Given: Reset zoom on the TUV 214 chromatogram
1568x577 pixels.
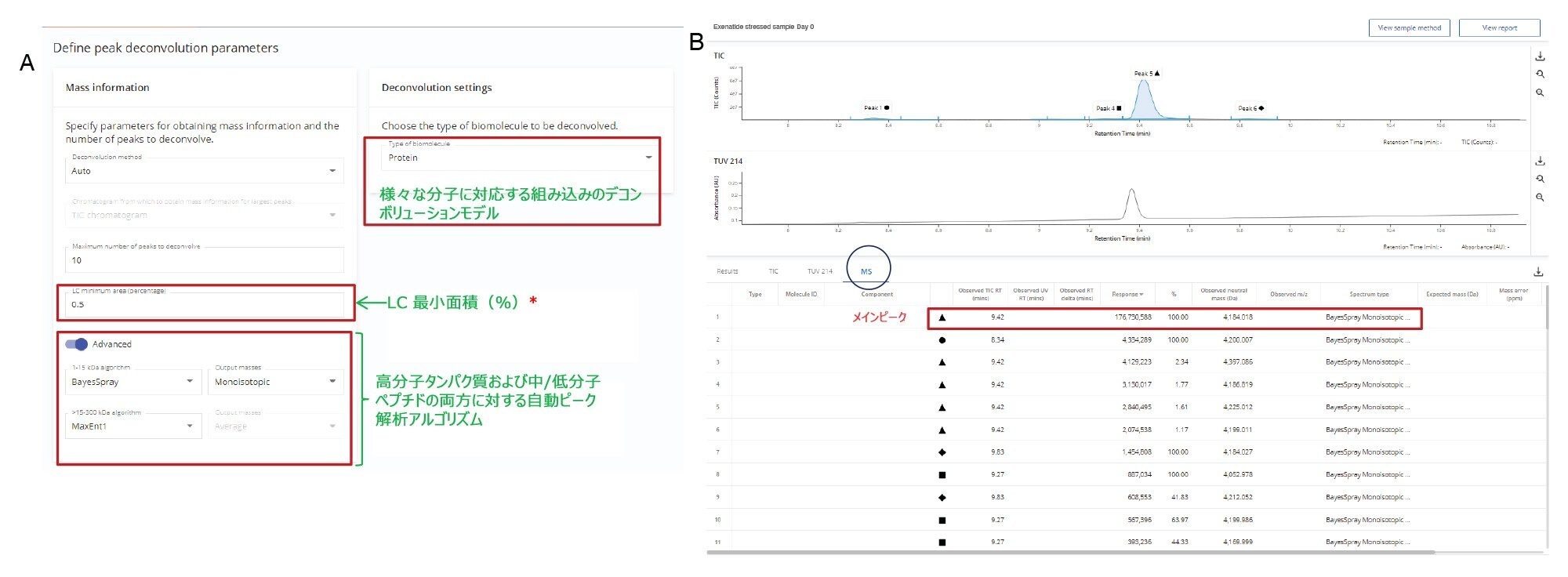Looking at the screenshot, I should pos(1540,180).
